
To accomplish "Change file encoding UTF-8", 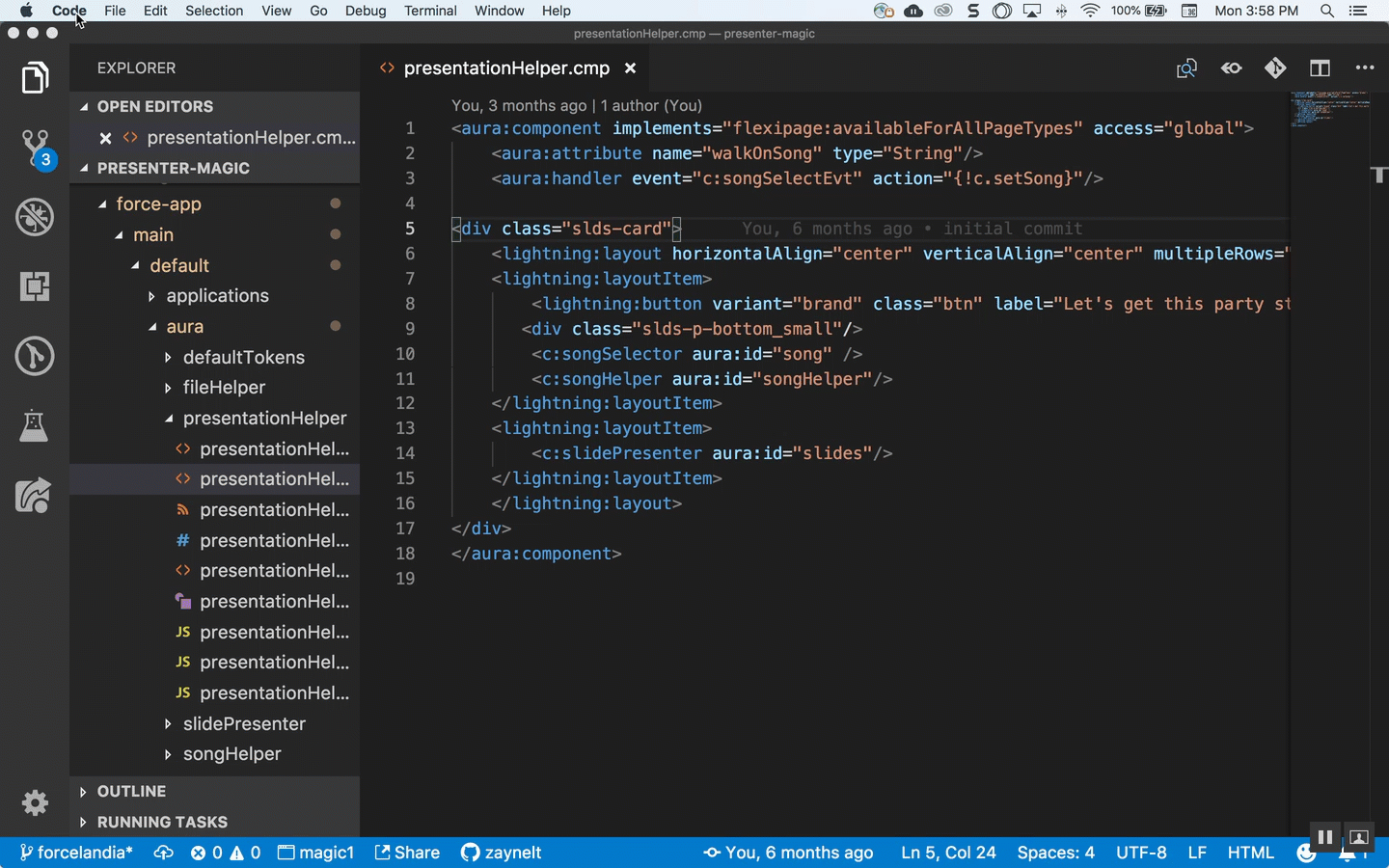I will 1141,853.
